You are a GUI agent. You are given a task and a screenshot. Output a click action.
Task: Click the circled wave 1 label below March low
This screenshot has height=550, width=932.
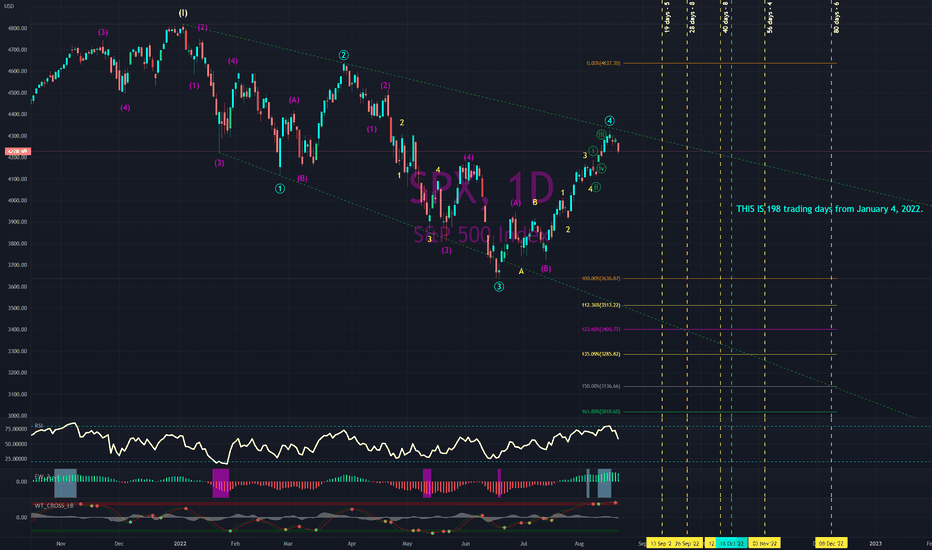point(280,188)
